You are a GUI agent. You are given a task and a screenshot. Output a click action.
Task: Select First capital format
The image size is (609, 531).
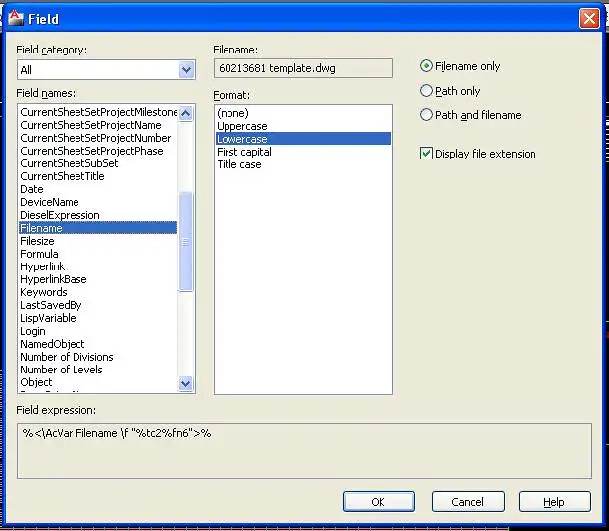(x=303, y=152)
